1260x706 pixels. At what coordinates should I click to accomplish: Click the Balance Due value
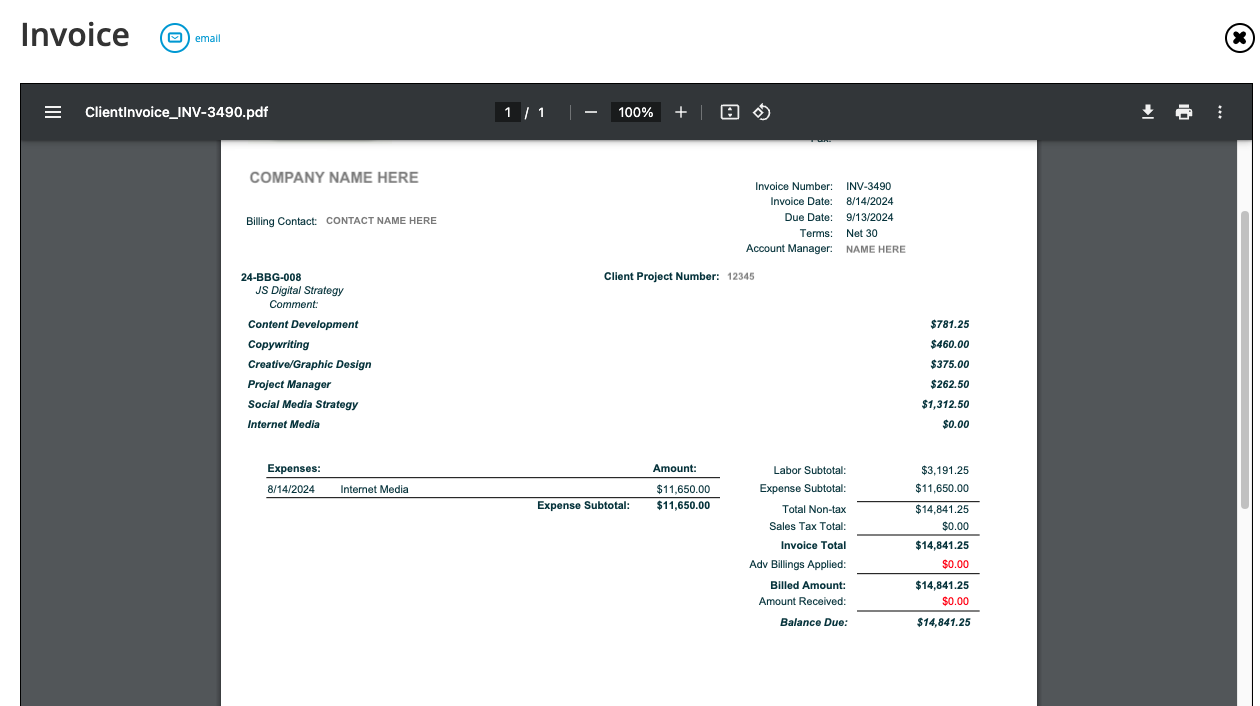(x=944, y=621)
